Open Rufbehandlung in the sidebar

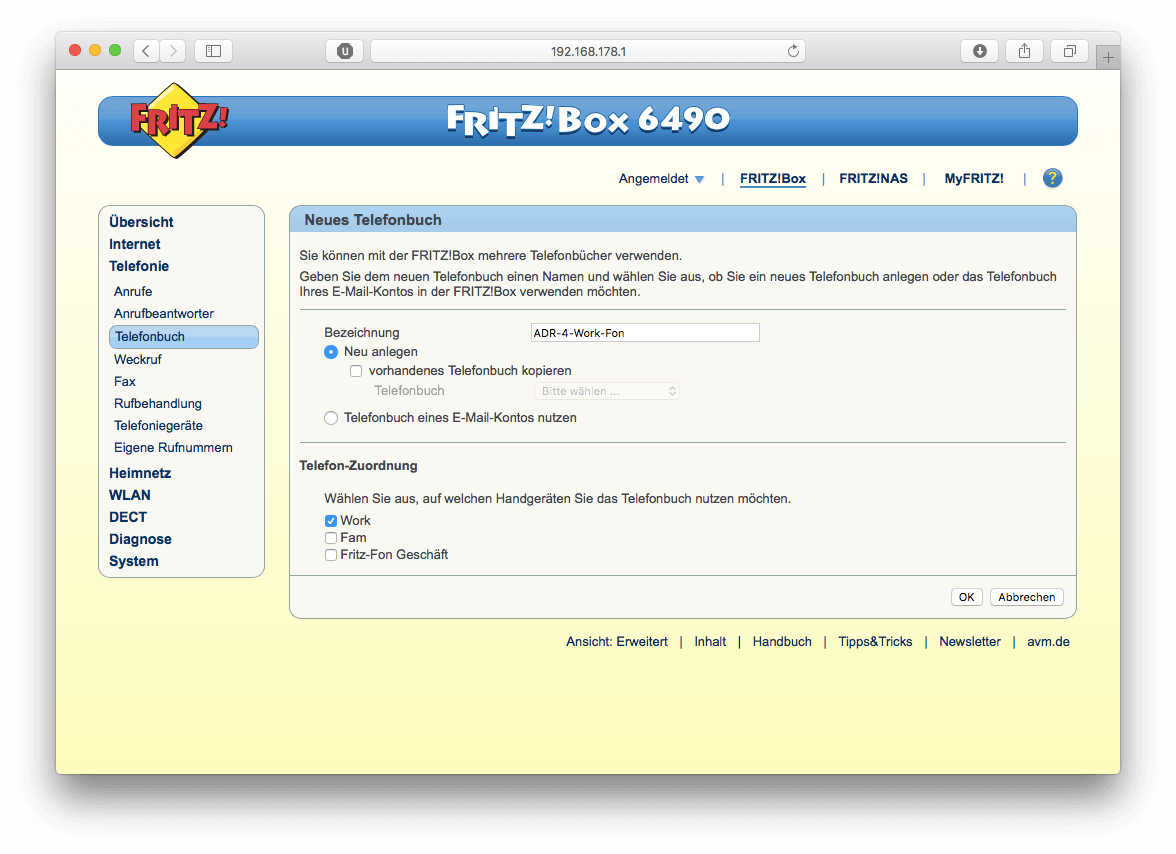[158, 404]
